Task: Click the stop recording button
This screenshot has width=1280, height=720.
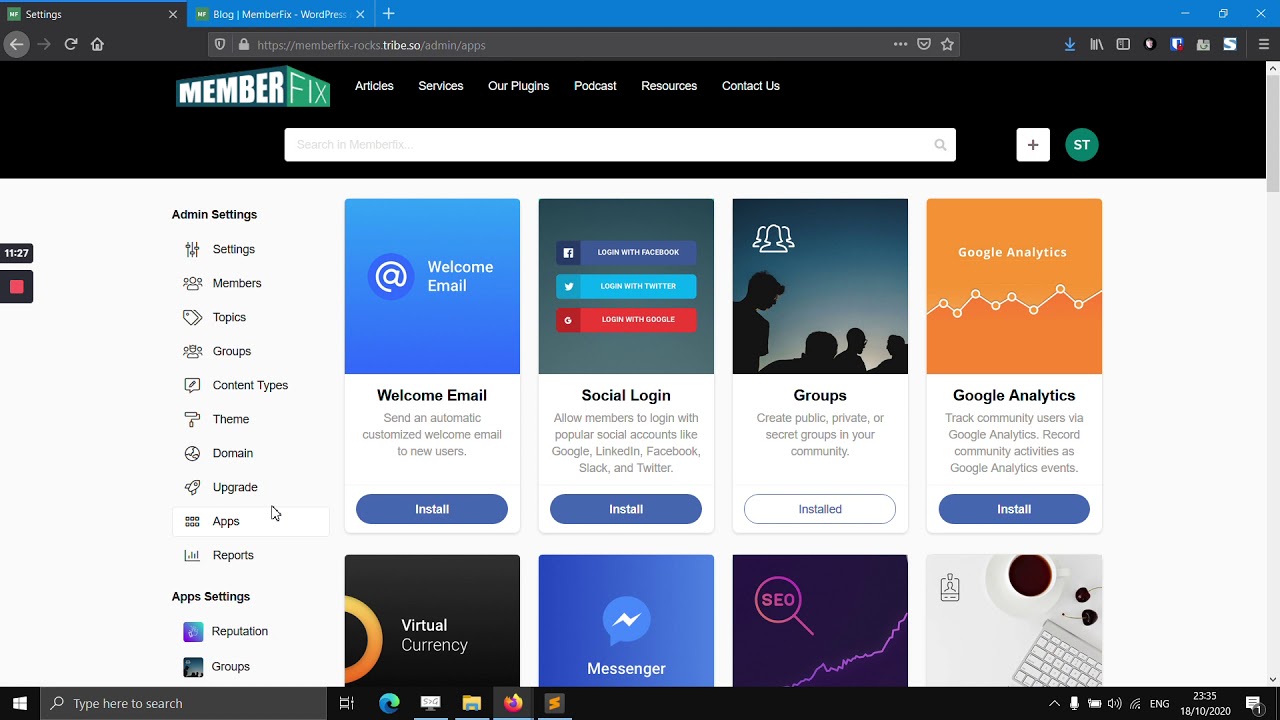Action: (16, 287)
